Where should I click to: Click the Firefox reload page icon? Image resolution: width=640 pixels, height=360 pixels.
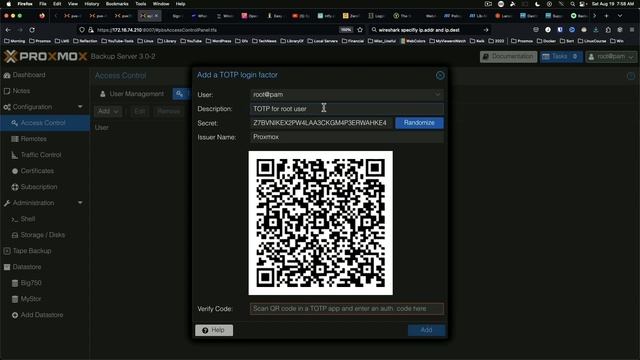pos(32,30)
